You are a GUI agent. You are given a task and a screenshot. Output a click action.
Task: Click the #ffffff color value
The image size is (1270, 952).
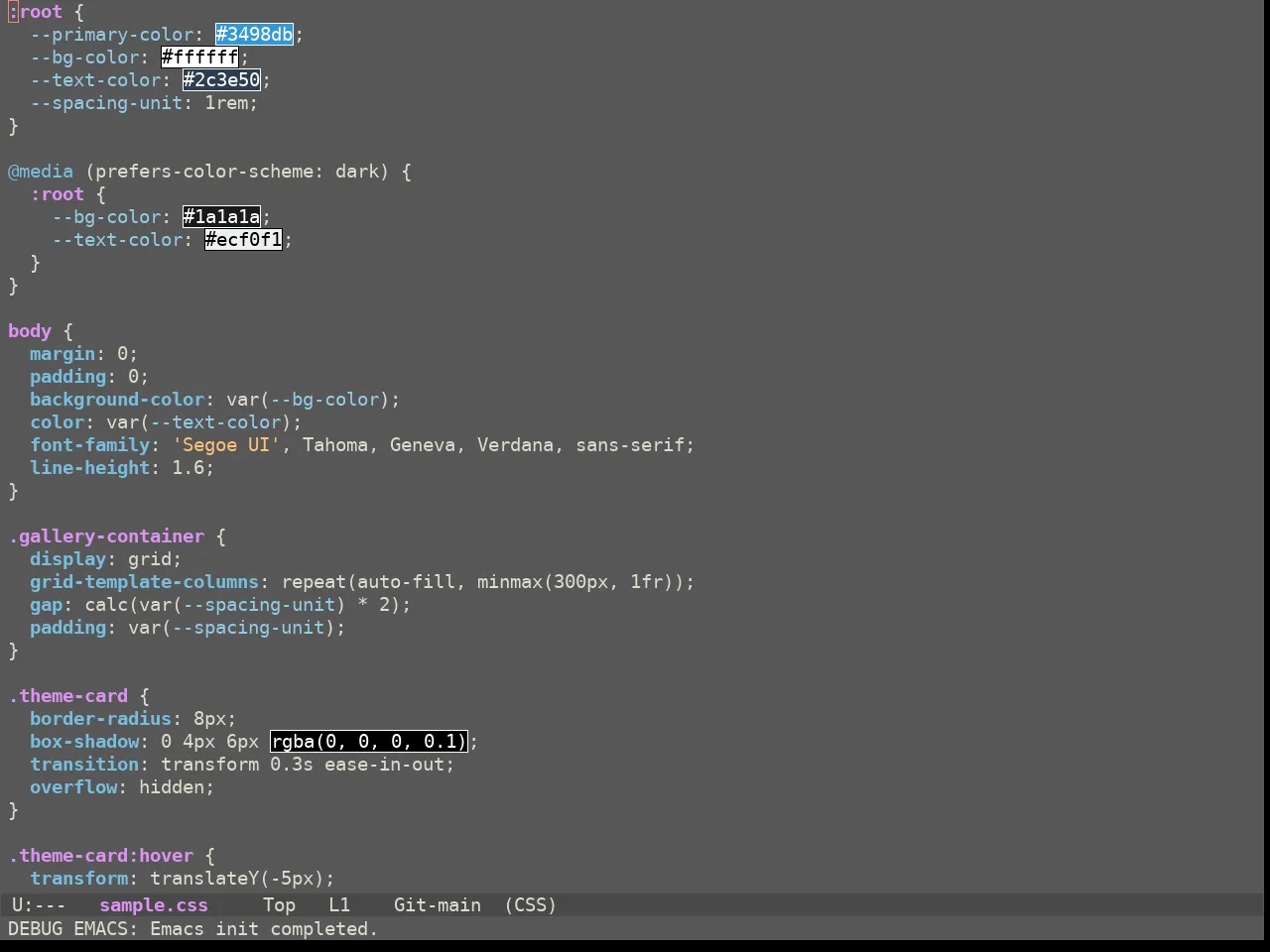[200, 58]
